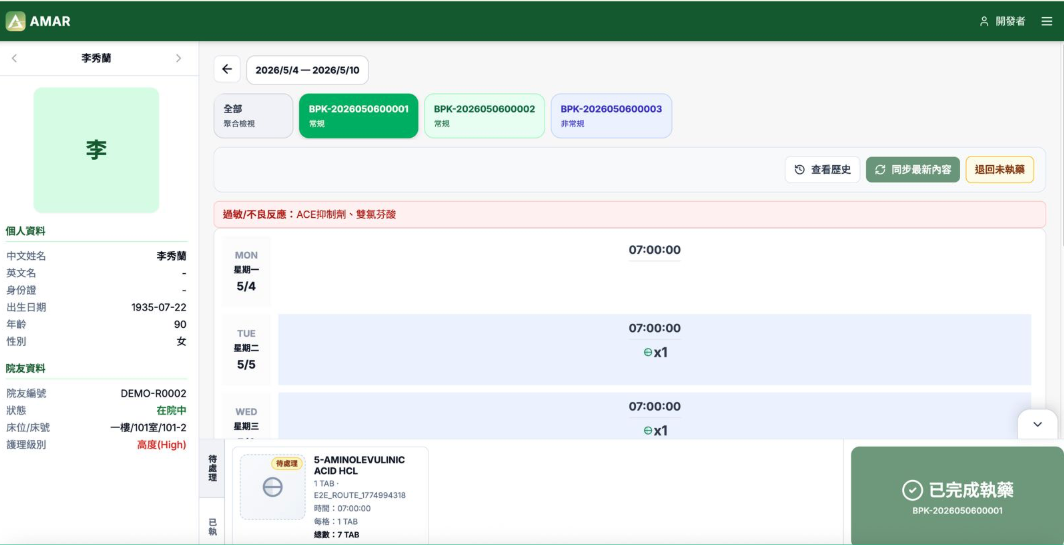This screenshot has width=1064, height=545.
Task: Expand with the down chevron button
Action: (1037, 424)
